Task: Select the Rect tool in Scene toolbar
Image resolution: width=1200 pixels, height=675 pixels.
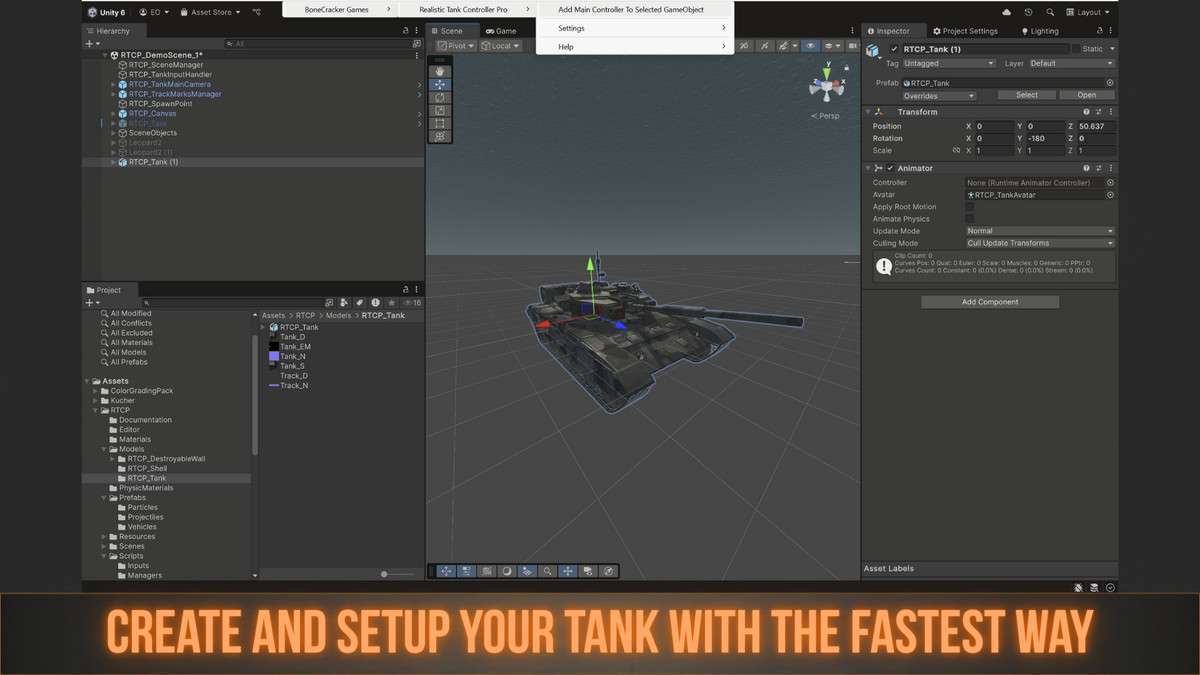Action: pyautogui.click(x=440, y=124)
